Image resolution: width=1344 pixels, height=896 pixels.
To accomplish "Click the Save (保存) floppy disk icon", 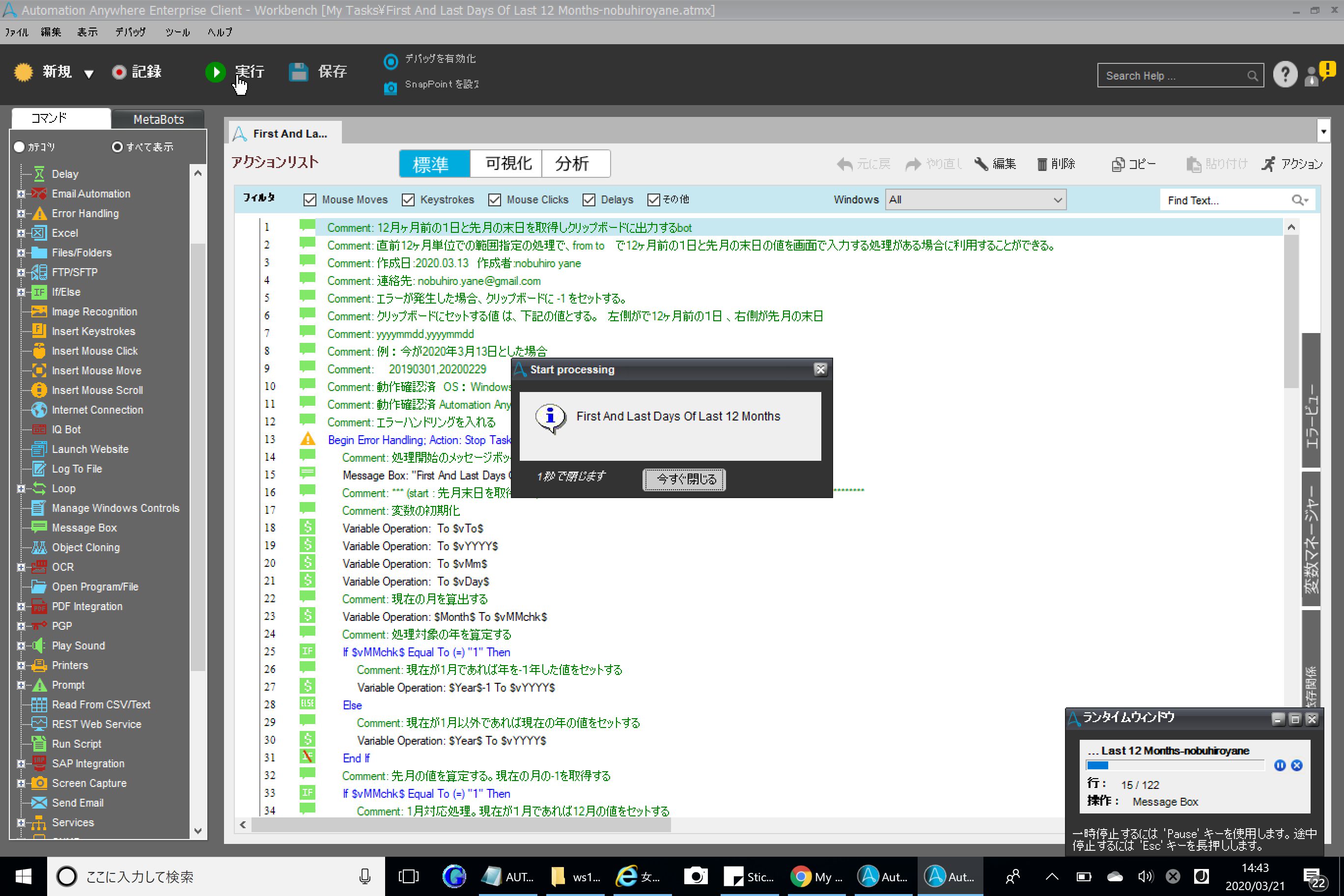I will (298, 72).
